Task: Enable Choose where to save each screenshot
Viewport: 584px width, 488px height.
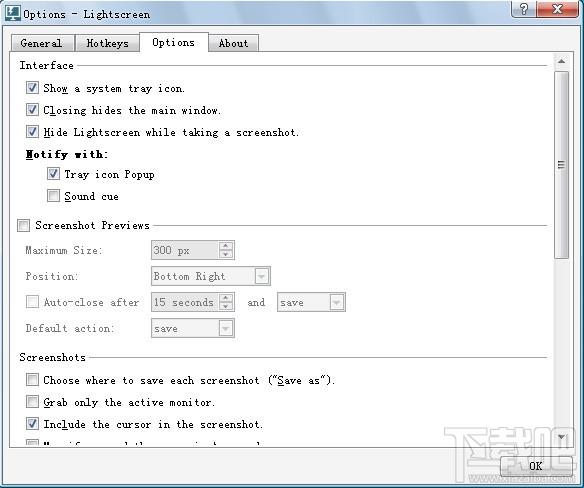Action: pyautogui.click(x=32, y=380)
